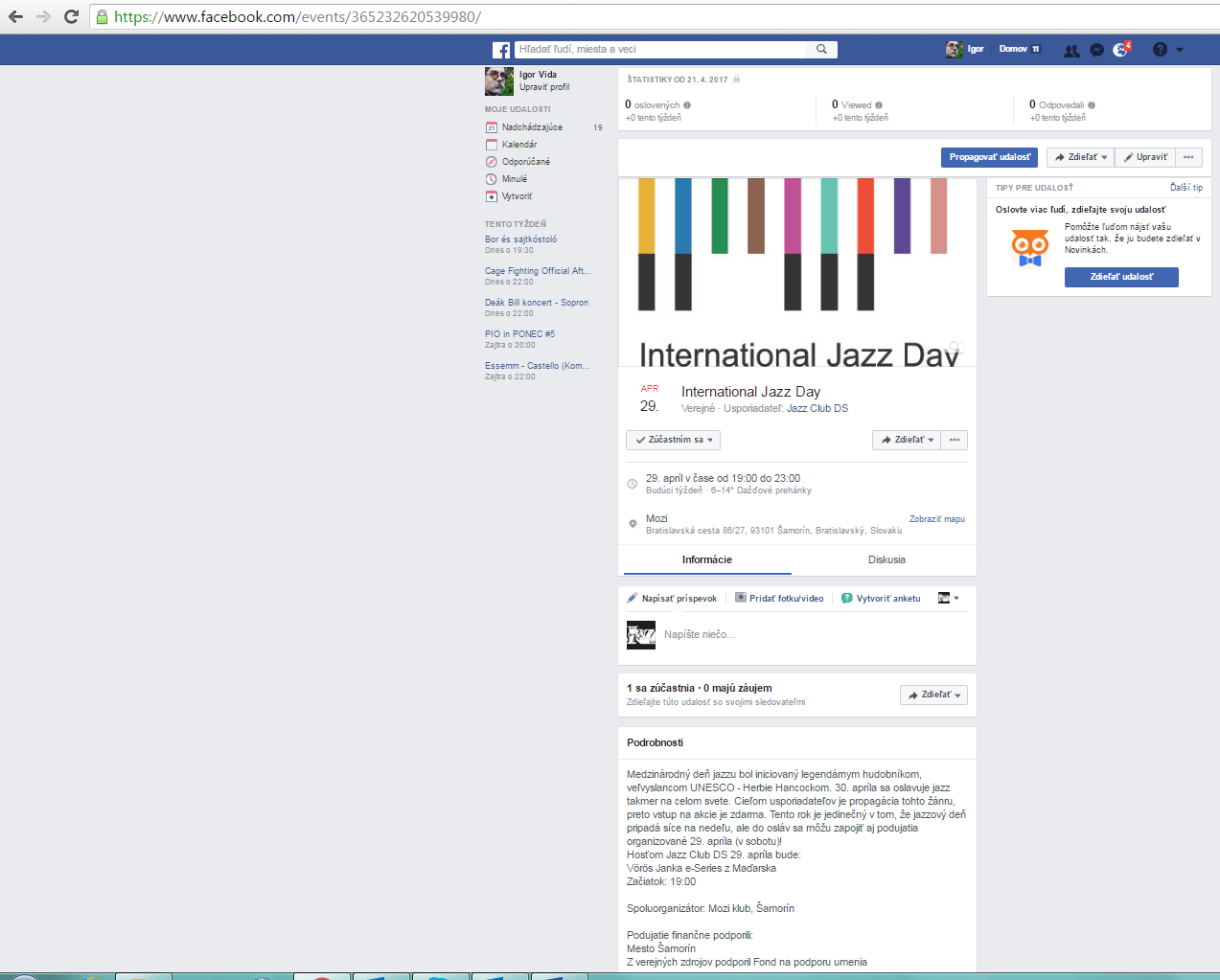Viewport: 1220px width, 980px height.
Task: Reload the page in the browser
Action: (x=71, y=16)
